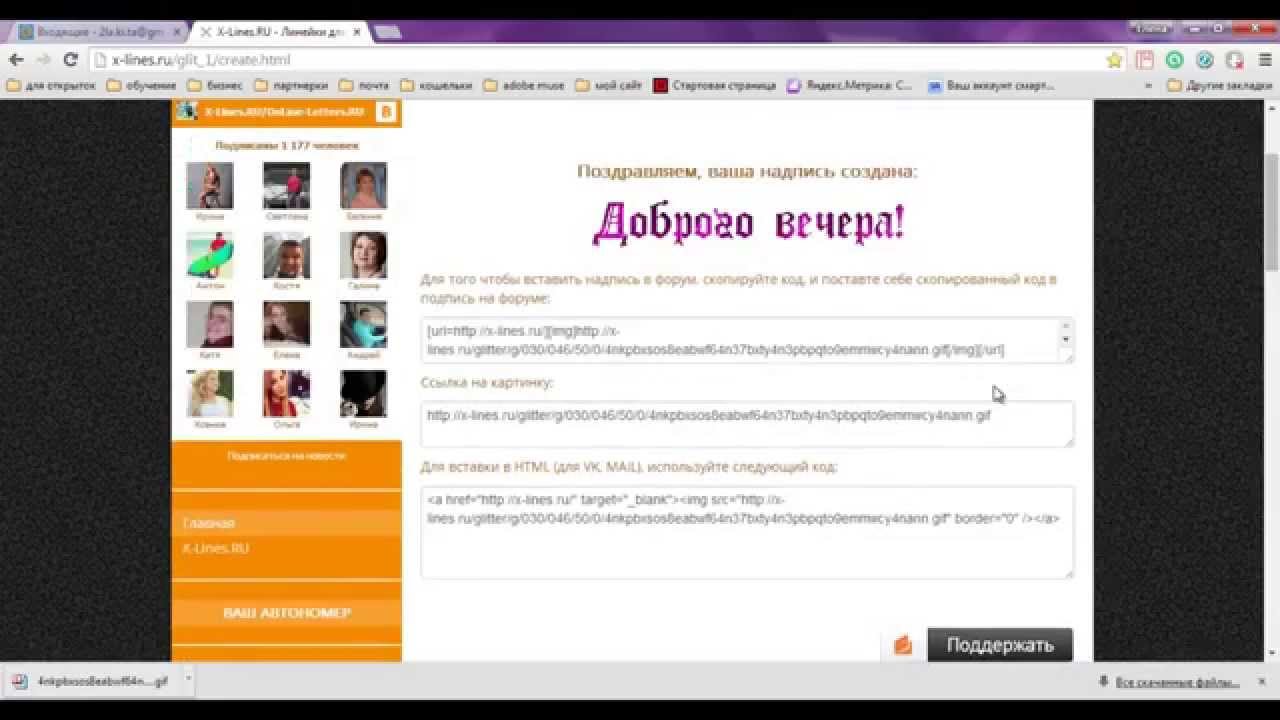Image resolution: width=1280 pixels, height=720 pixels.
Task: Open the 'мой сайт' bookmark folder
Action: [609, 86]
